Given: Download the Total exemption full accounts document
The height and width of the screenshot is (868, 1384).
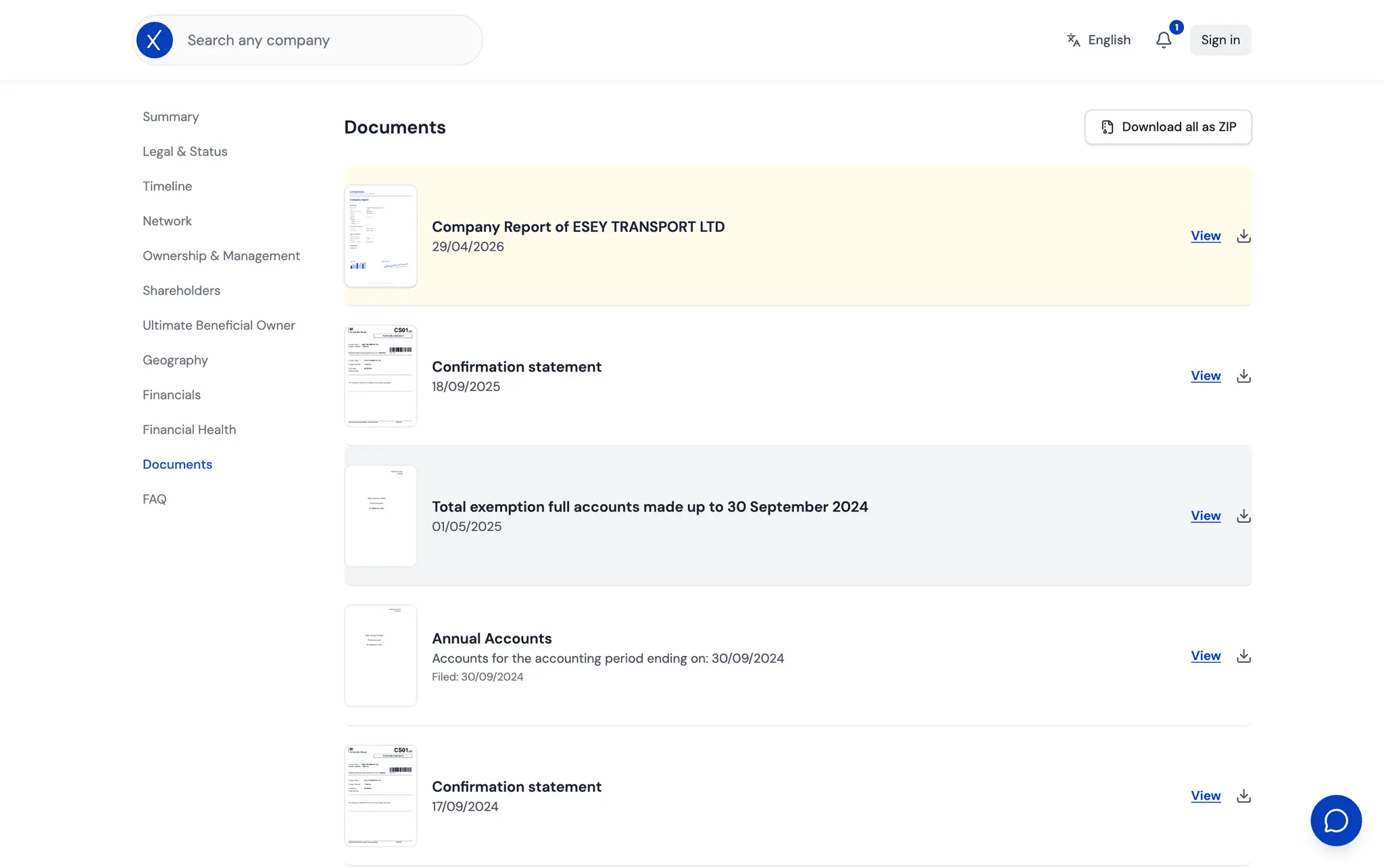Looking at the screenshot, I should coord(1243,515).
